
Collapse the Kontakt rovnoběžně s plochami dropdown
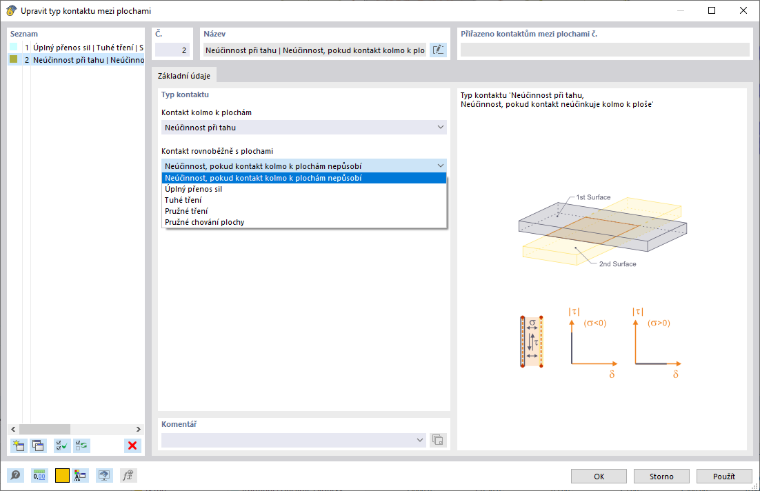(440, 166)
